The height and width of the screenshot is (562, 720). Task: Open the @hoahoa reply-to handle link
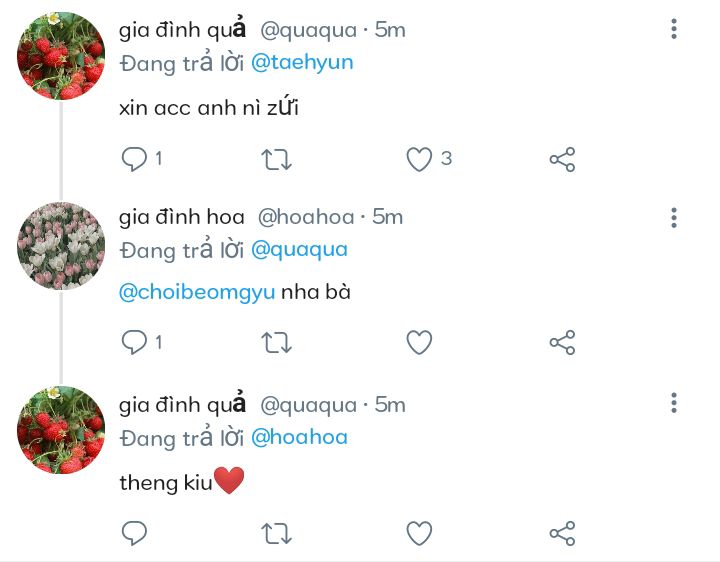click(x=299, y=437)
